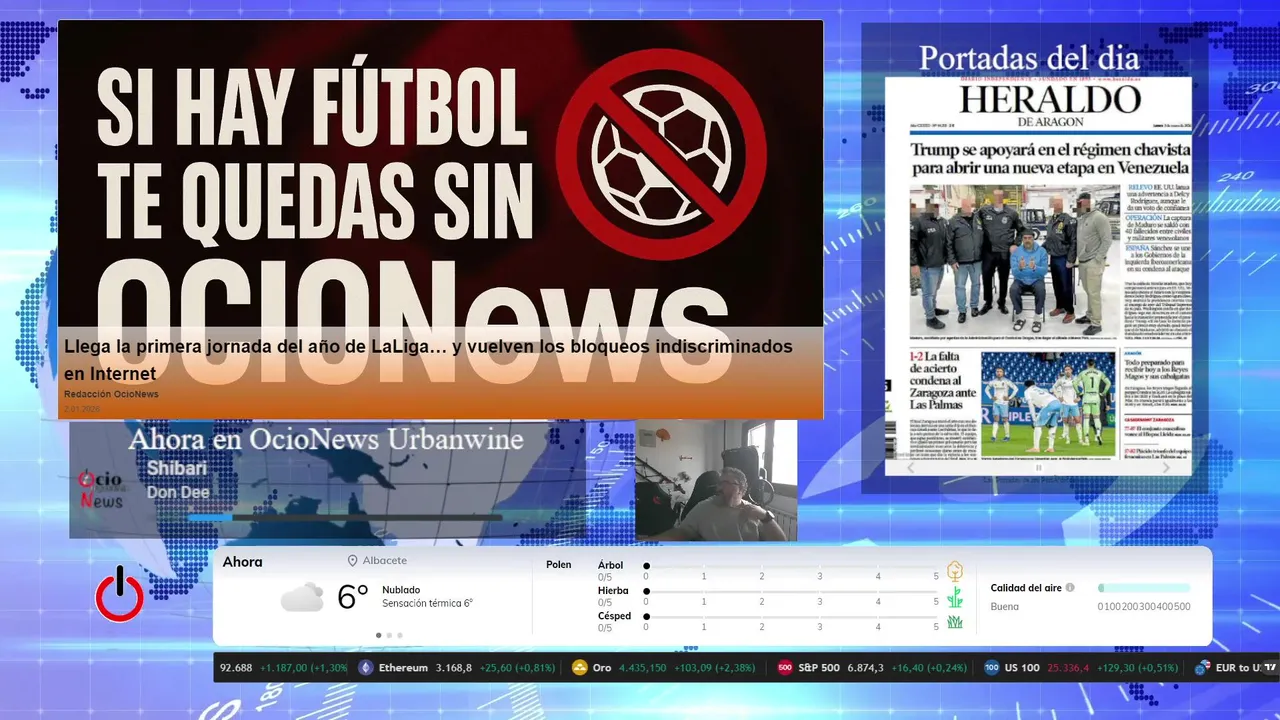1280x720 pixels.
Task: Click the Maduro photo on Heraldo cover
Action: [1015, 258]
